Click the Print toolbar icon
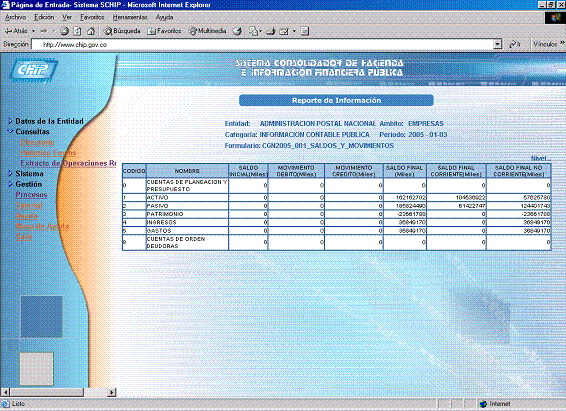 tap(271, 31)
